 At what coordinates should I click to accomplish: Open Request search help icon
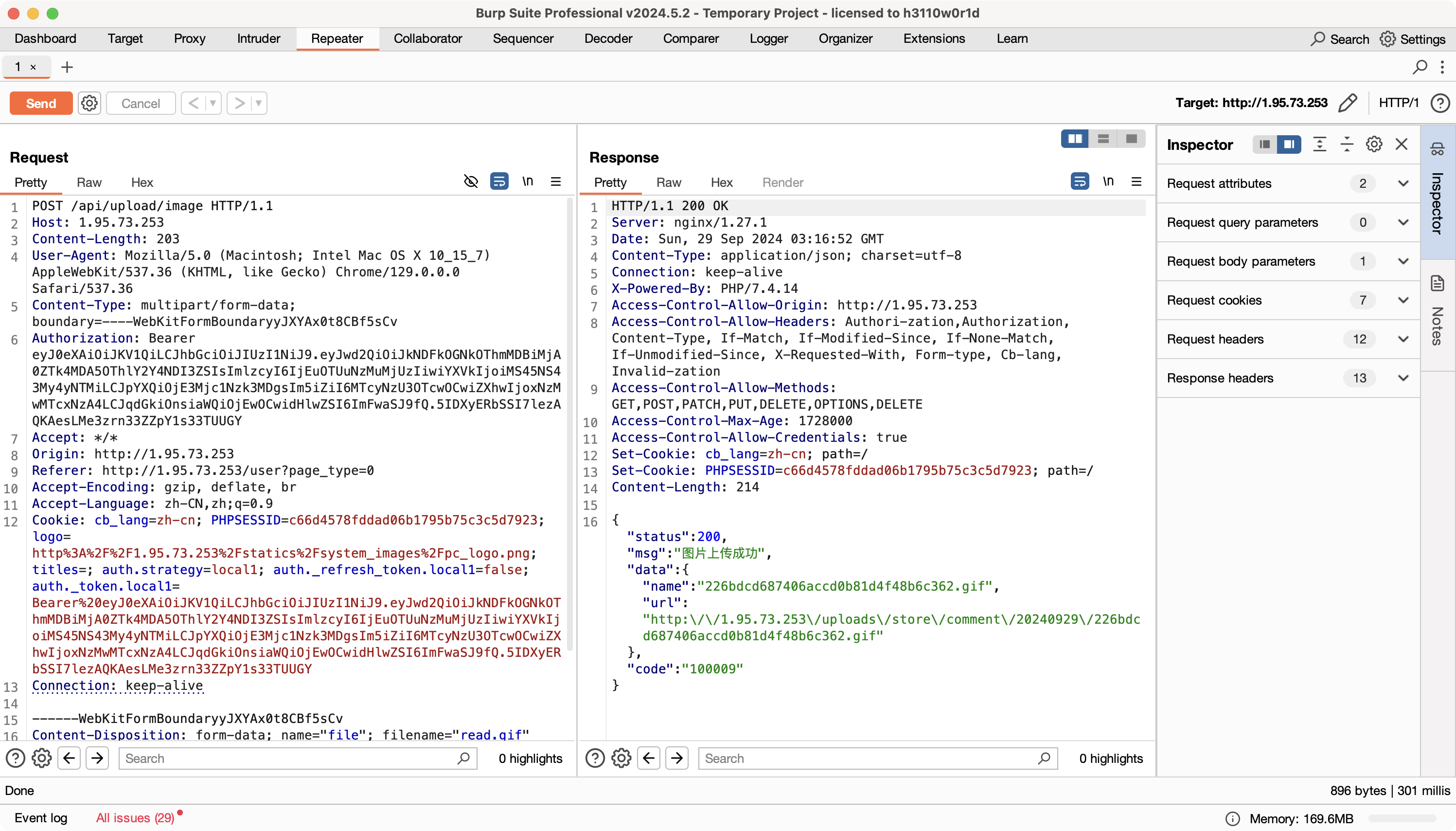pos(16,758)
